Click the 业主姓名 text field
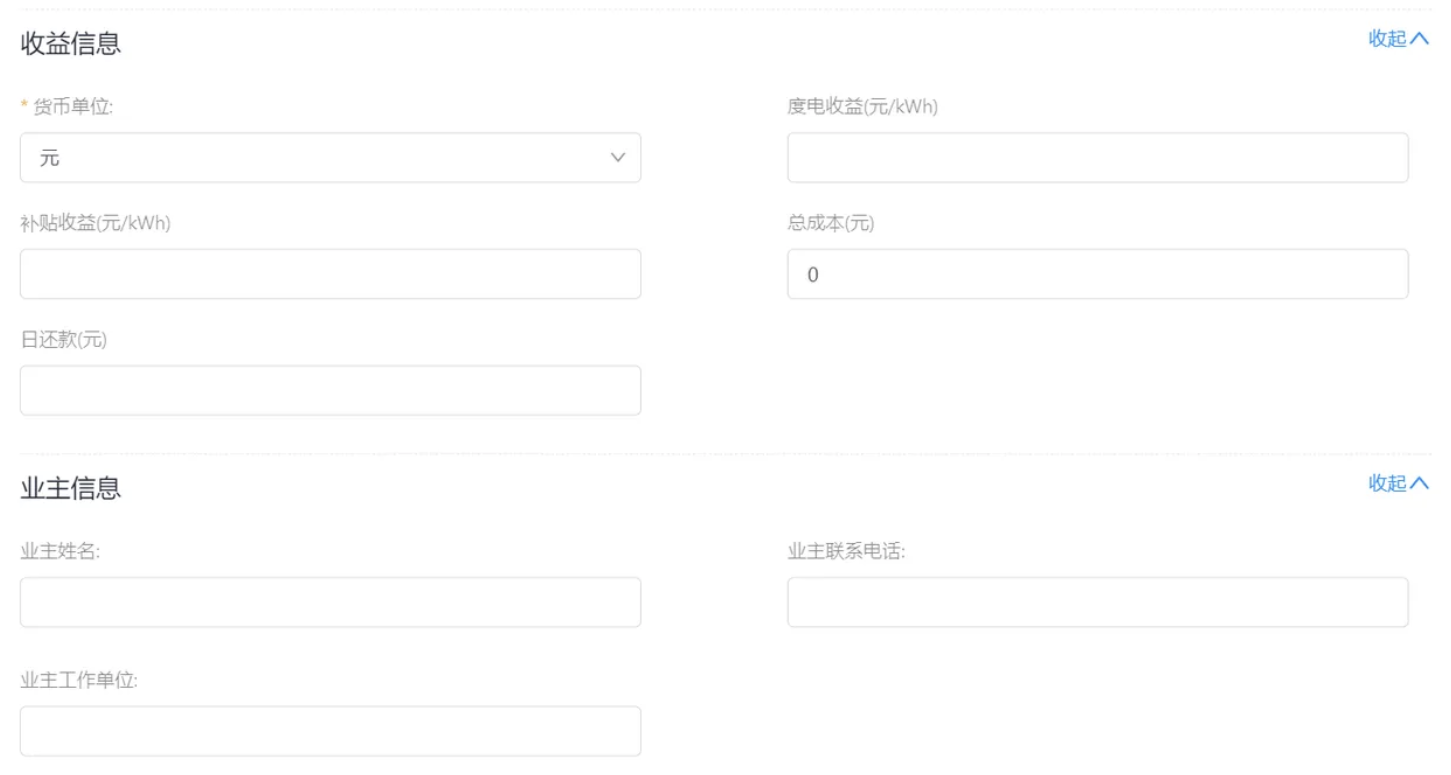 (330, 602)
